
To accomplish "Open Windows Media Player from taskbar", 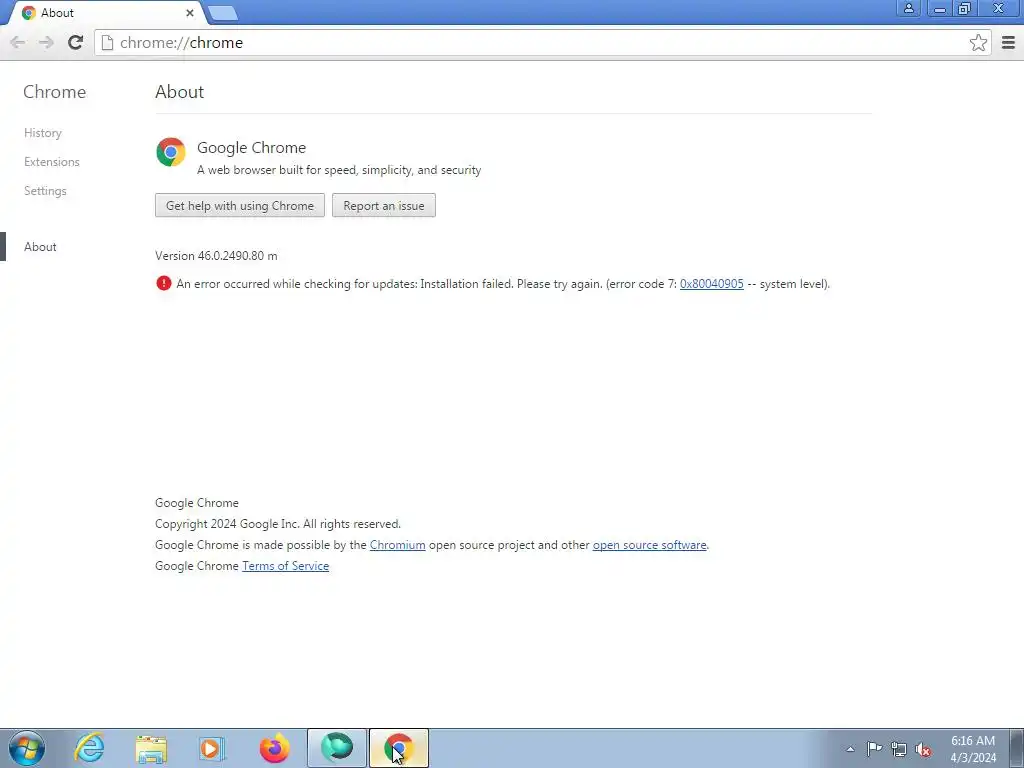I will pos(212,748).
